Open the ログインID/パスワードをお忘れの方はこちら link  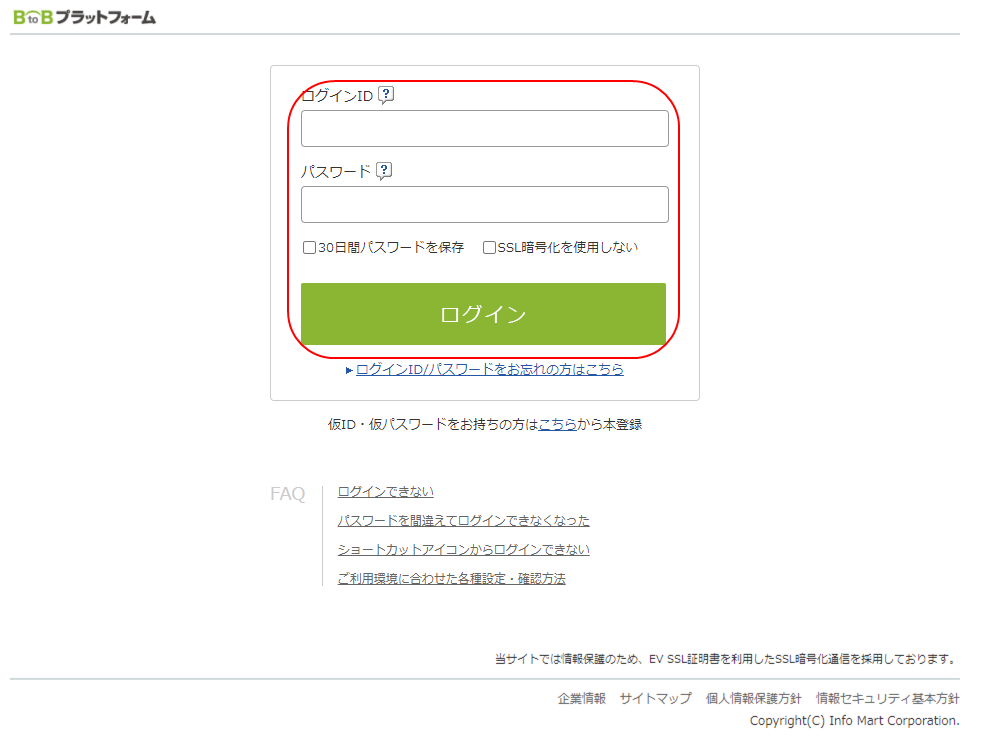click(489, 370)
